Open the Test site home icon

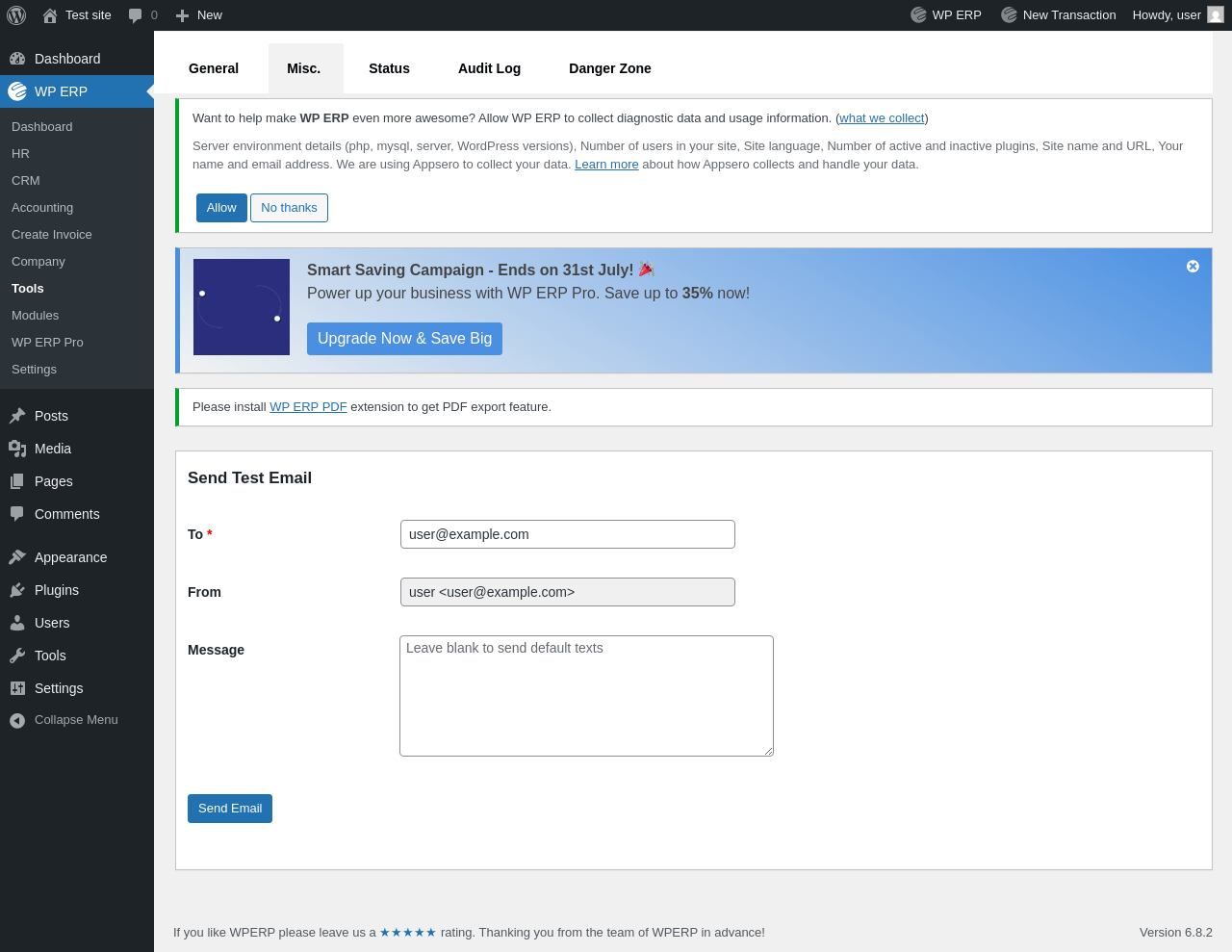(x=50, y=15)
